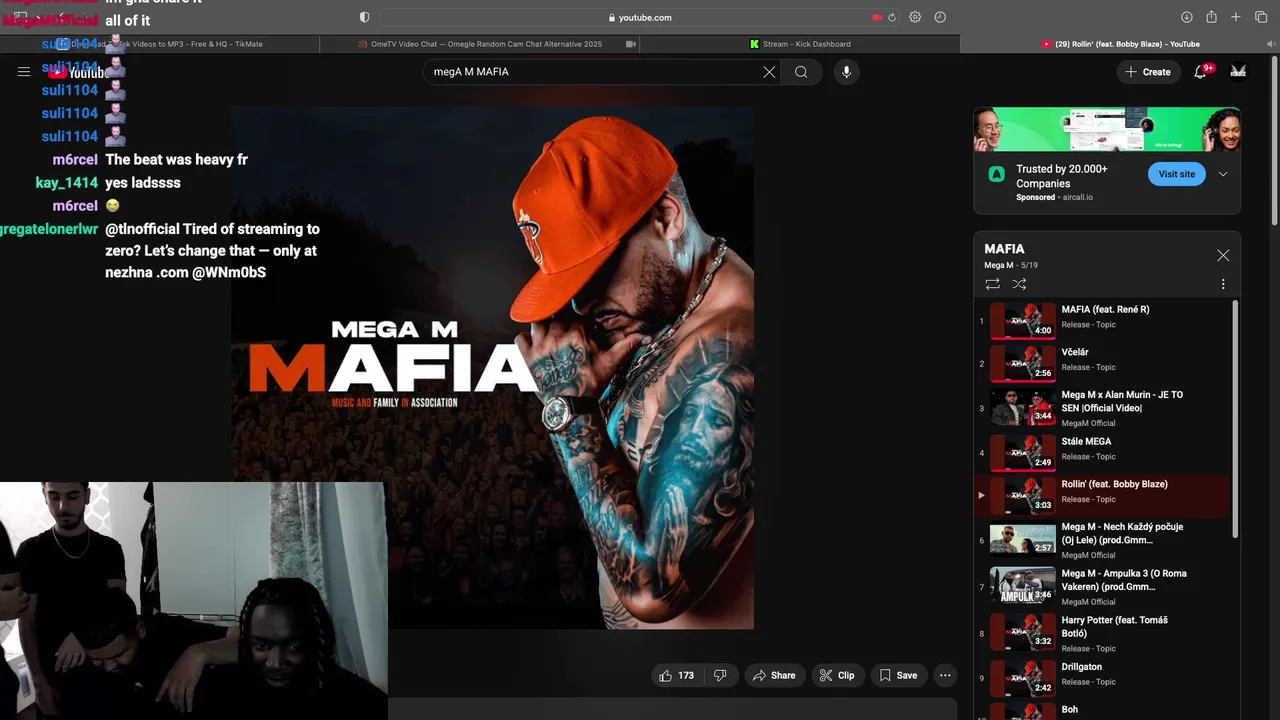
Task: Dislike the video with thumbs down
Action: [720, 676]
